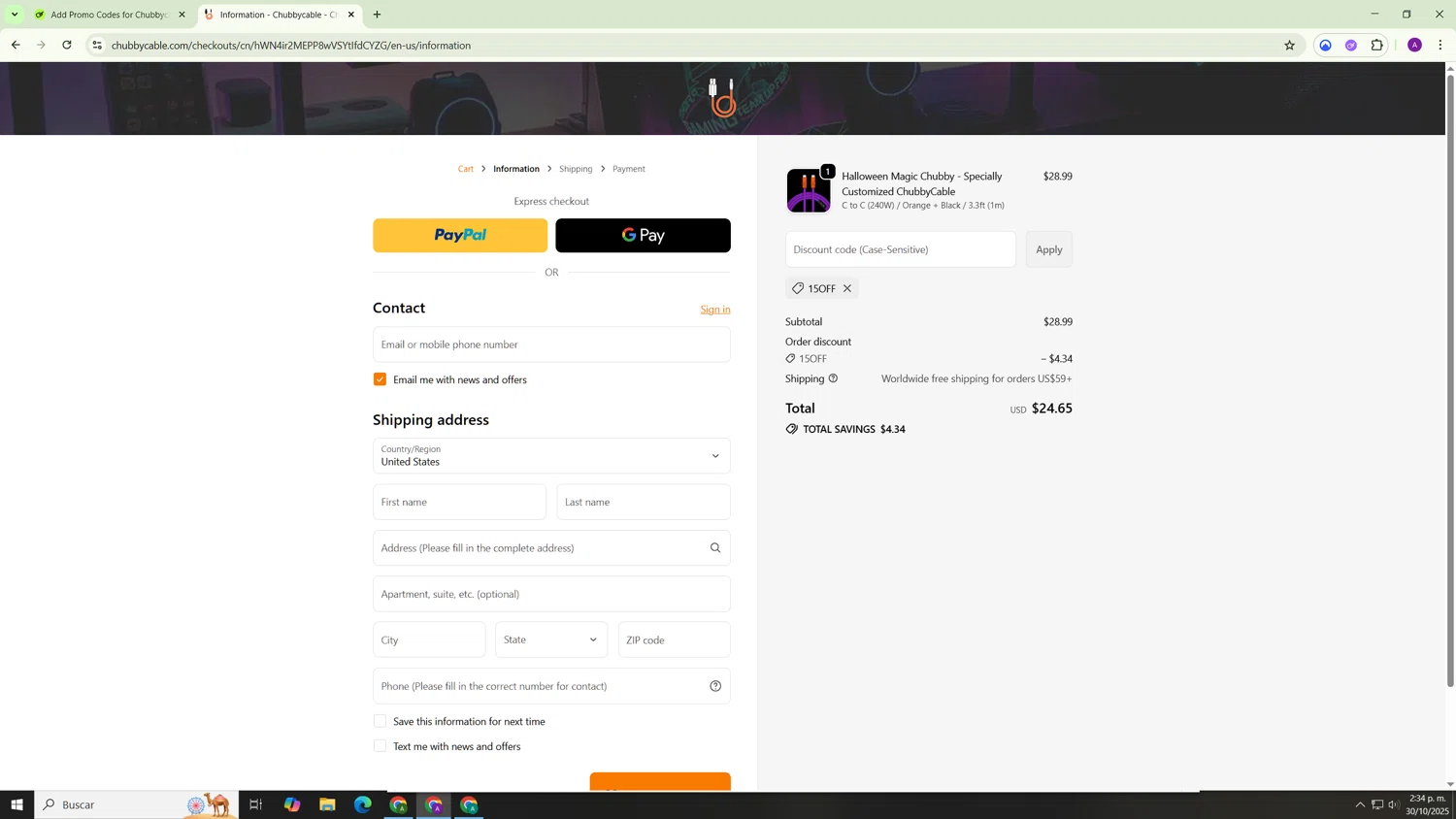
Task: Select Information breadcrumb step
Action: point(516,169)
